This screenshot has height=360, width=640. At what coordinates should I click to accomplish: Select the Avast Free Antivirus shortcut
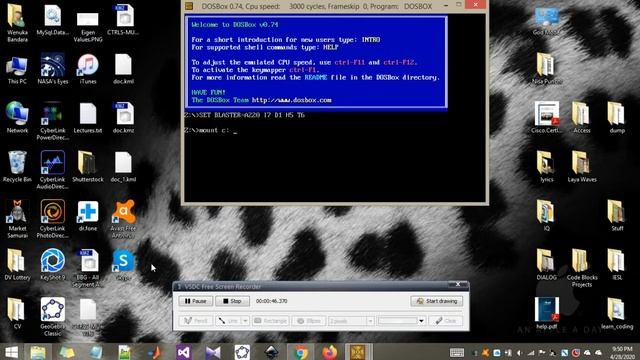123,220
